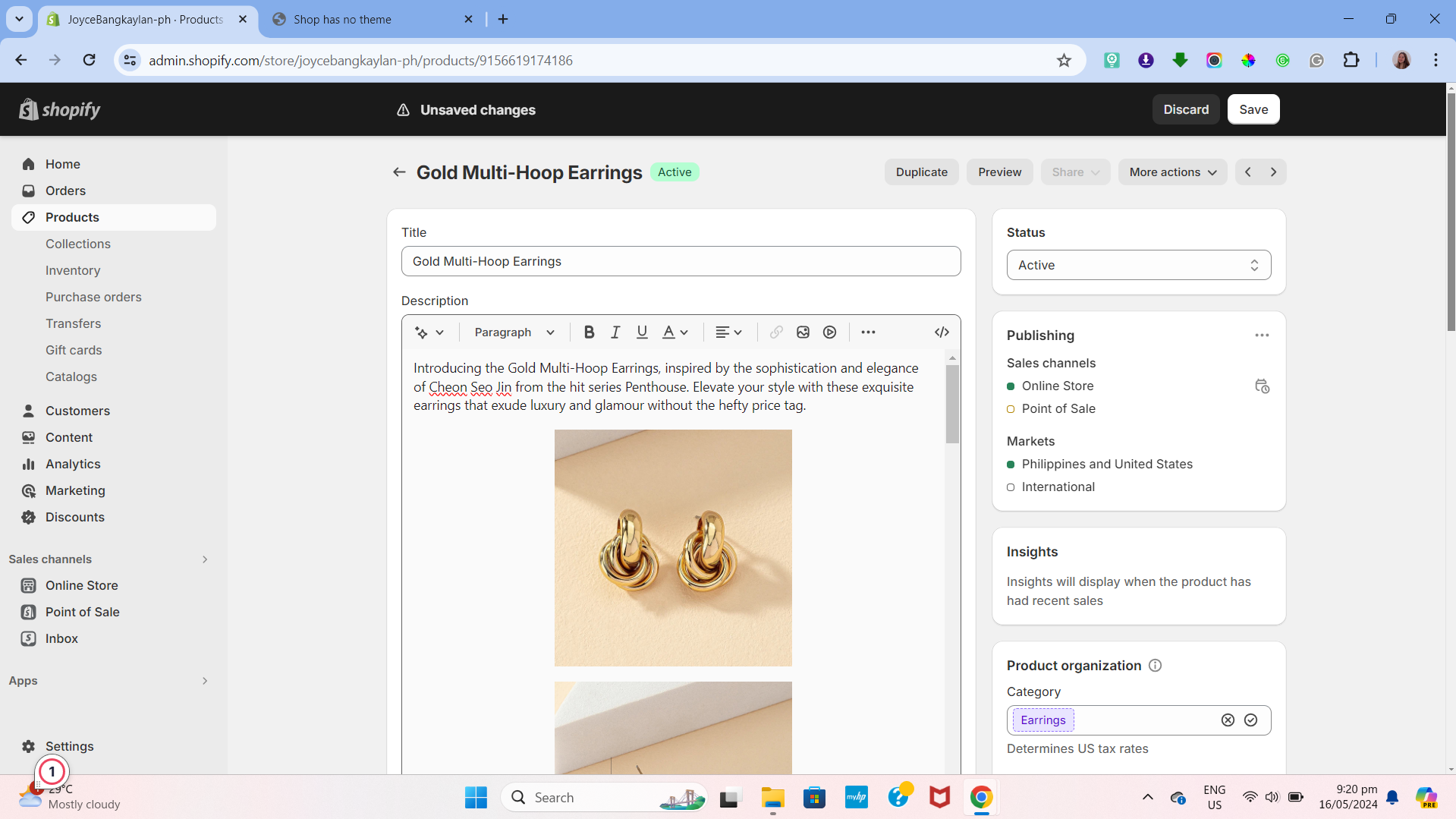
Task: Duplicate this product
Action: 921,172
